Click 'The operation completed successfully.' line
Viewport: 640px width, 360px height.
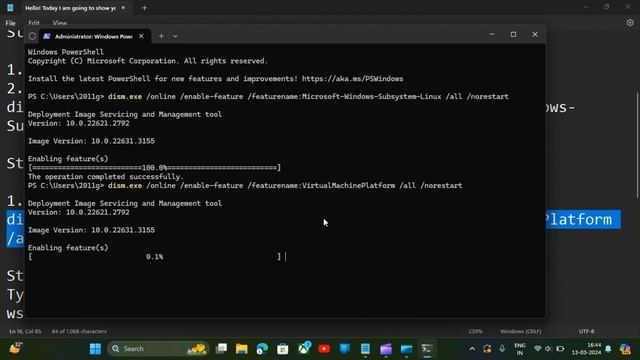pyautogui.click(x=106, y=177)
